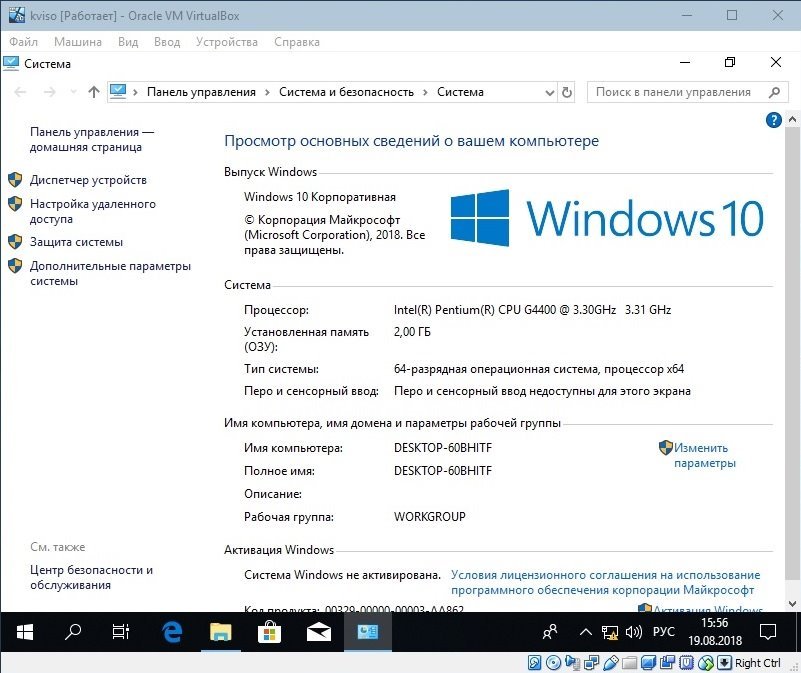
Task: Click the vertical scrollbar thumb
Action: (x=792, y=353)
